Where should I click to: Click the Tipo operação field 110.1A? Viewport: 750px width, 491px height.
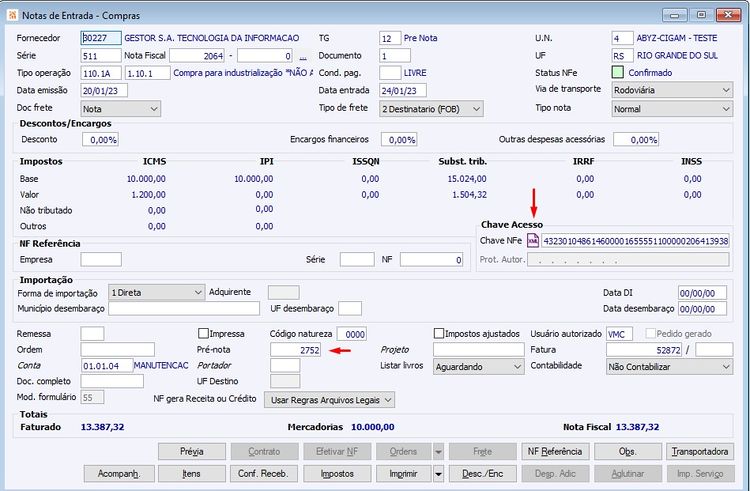pos(100,73)
